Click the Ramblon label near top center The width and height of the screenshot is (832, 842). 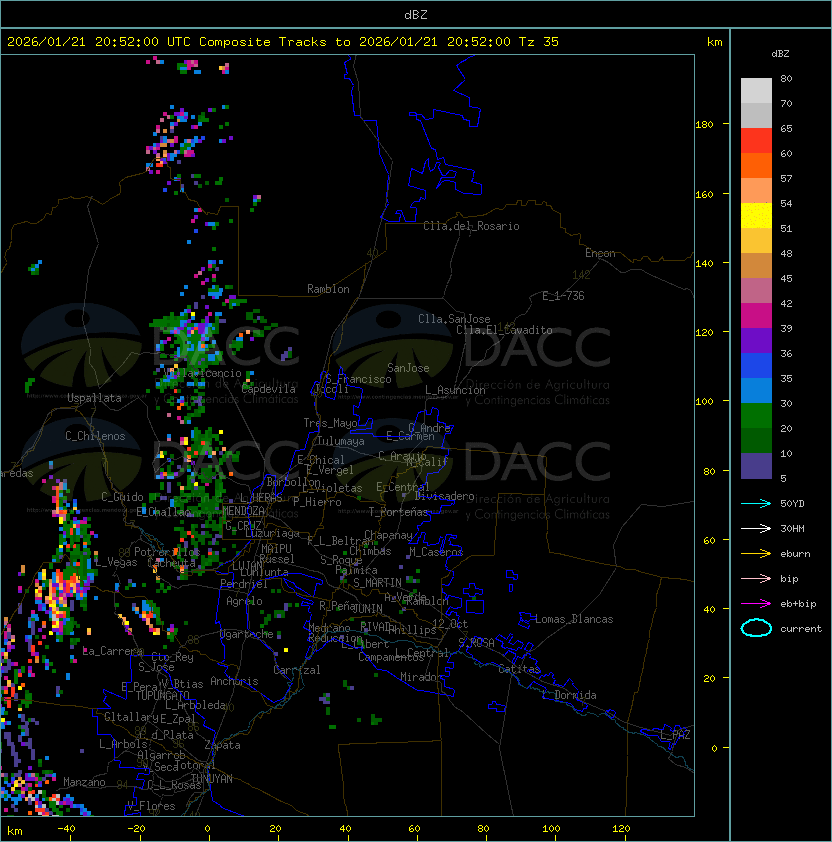tap(328, 289)
